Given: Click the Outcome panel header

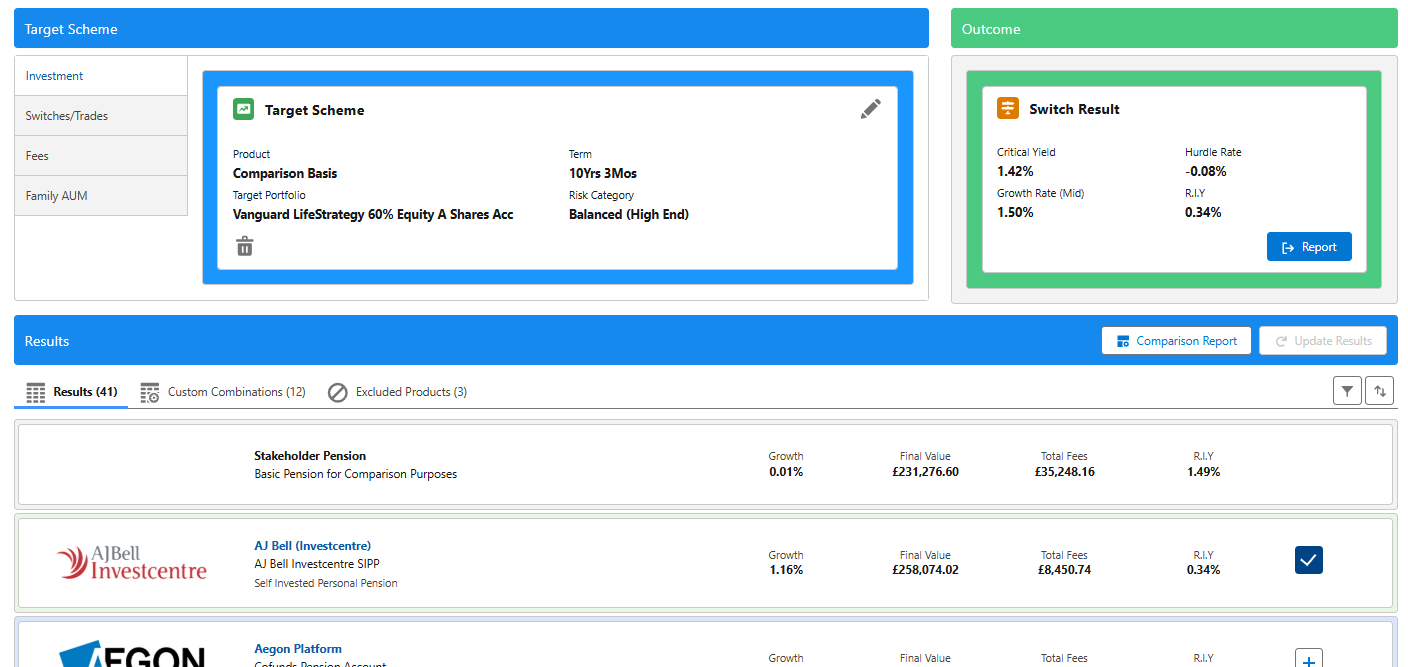Looking at the screenshot, I should [x=1174, y=29].
